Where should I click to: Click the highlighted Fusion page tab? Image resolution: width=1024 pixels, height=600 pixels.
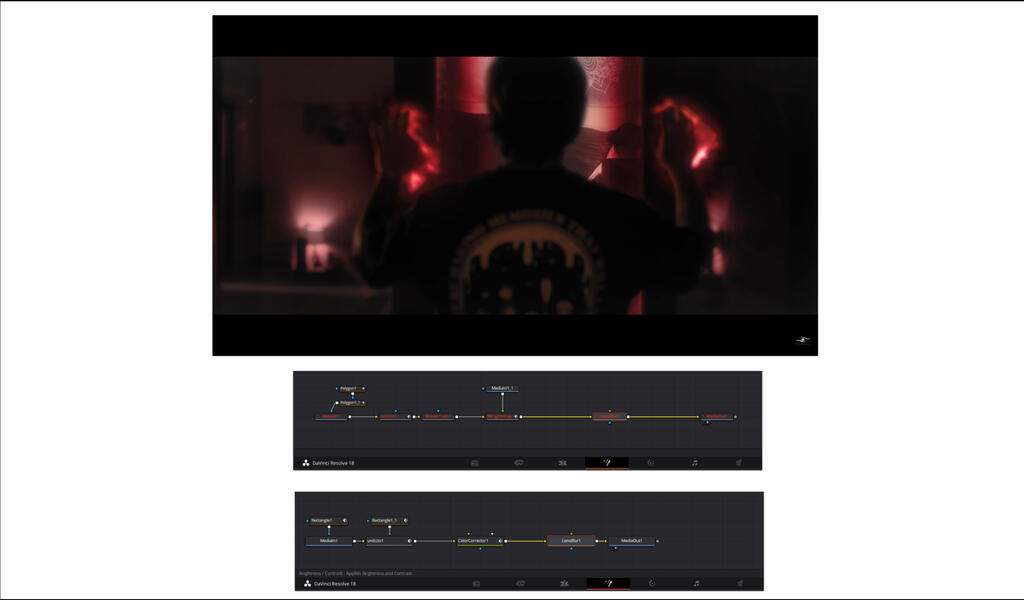[x=608, y=462]
